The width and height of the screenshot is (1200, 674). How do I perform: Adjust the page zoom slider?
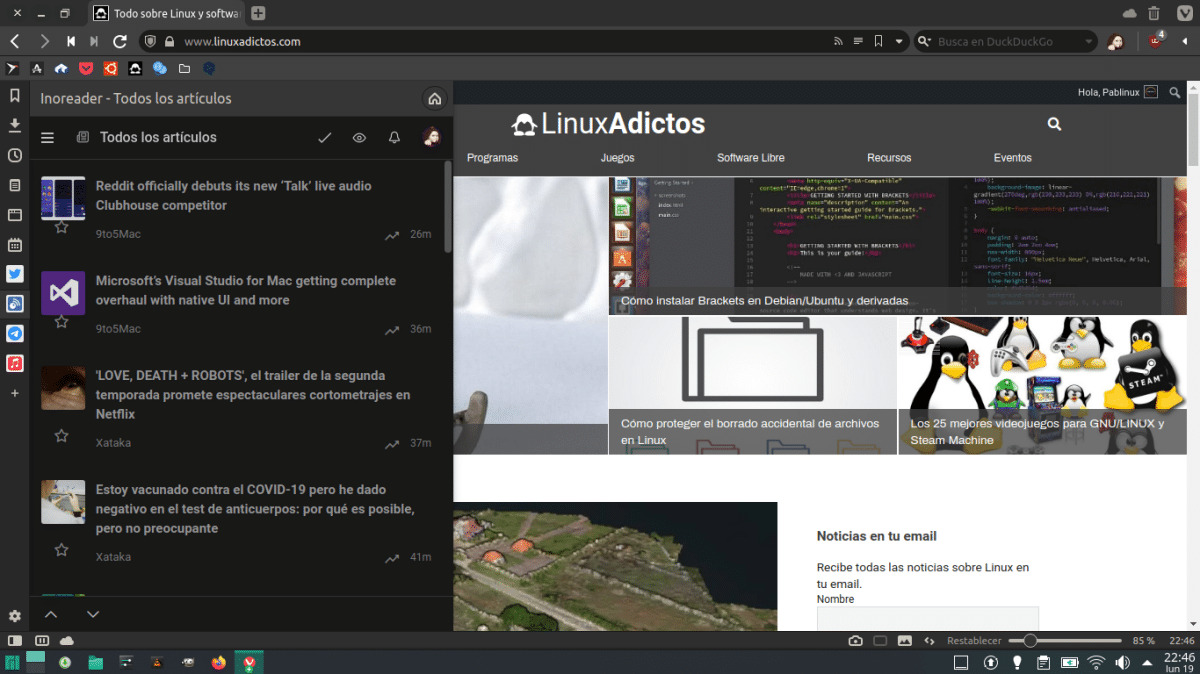[x=1029, y=640]
